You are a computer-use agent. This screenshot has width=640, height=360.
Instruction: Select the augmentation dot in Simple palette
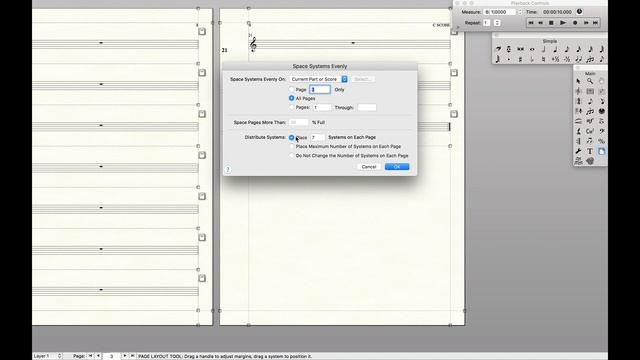pos(509,60)
